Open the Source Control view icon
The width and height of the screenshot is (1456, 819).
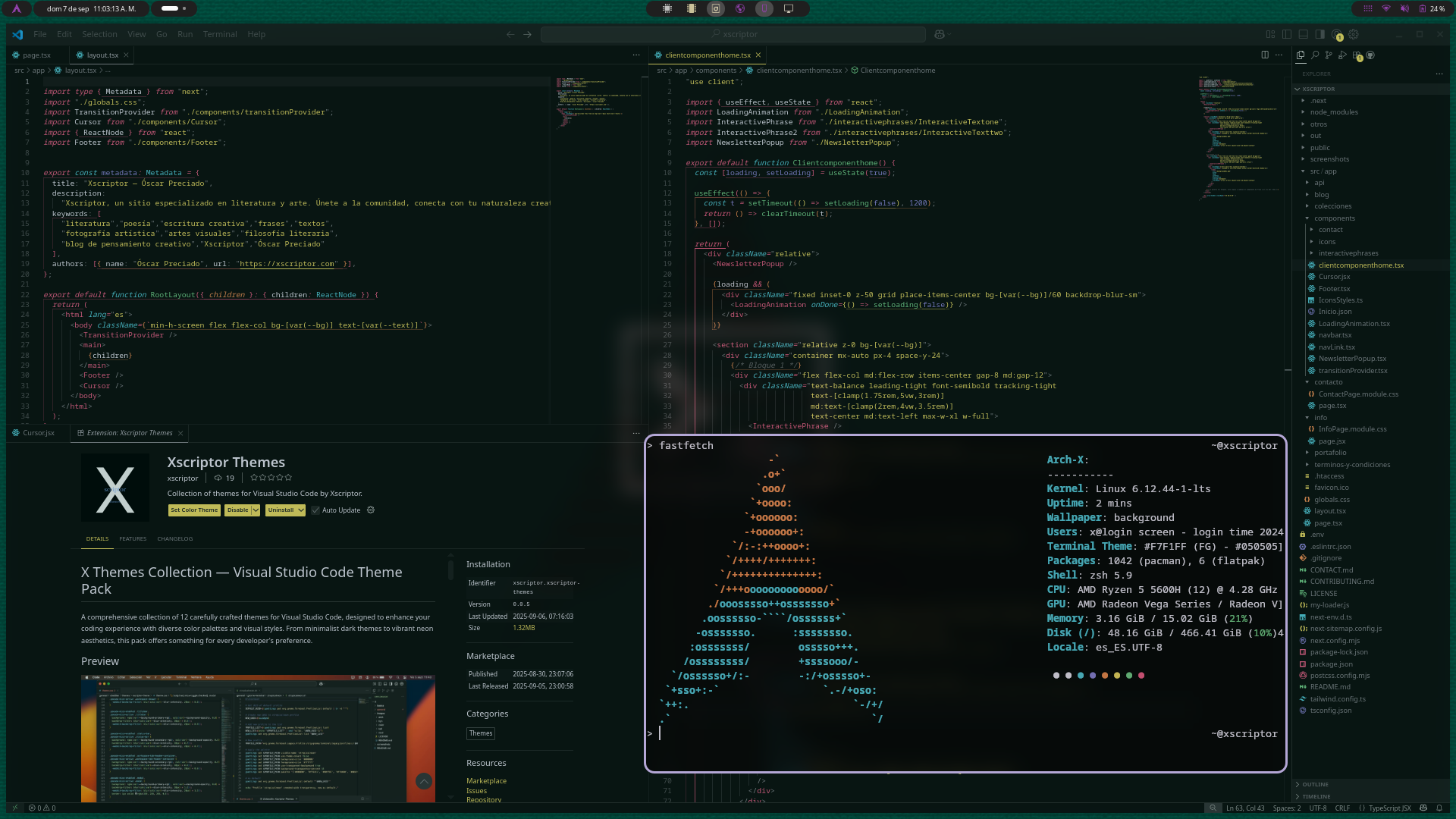click(1329, 55)
